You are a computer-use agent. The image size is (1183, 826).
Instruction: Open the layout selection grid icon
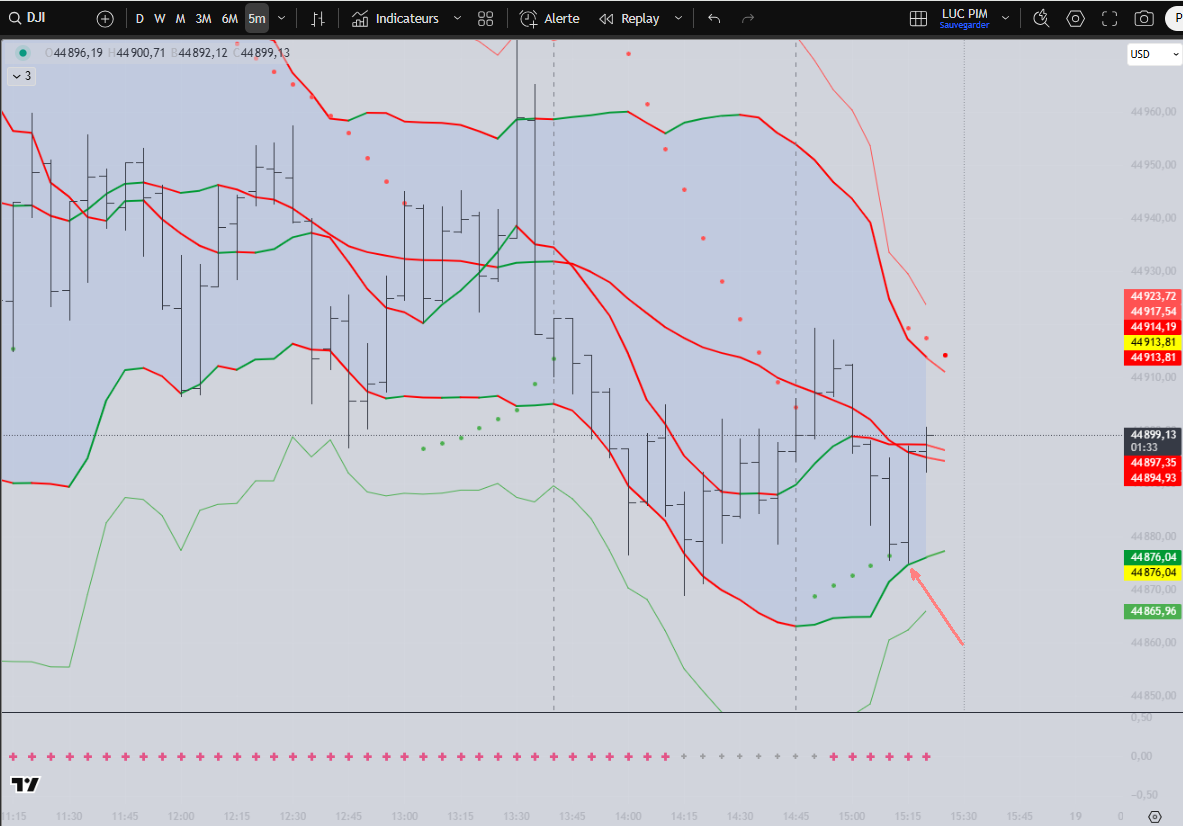918,19
